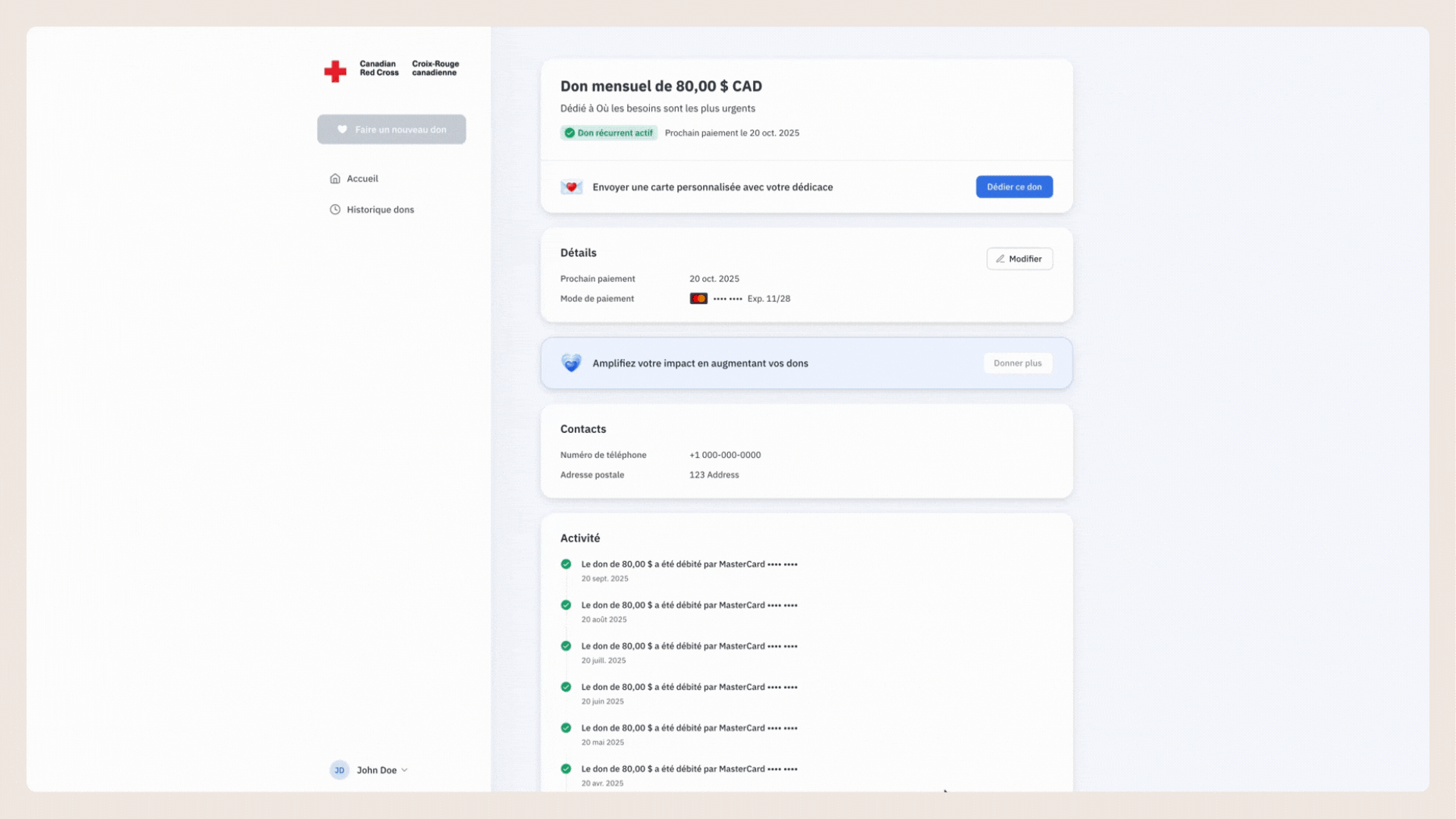Screen dimensions: 1456x819
Task: Click the Dédier ce don button
Action: click(x=1014, y=187)
